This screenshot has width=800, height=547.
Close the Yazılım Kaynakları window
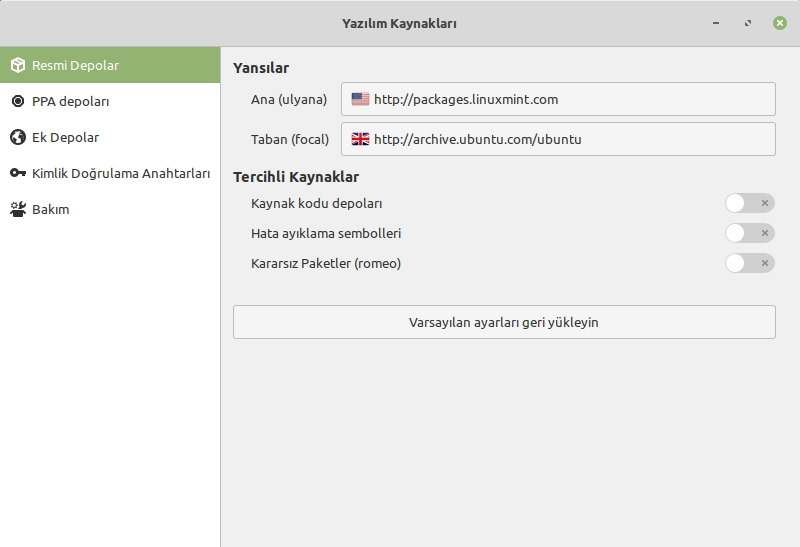click(780, 23)
